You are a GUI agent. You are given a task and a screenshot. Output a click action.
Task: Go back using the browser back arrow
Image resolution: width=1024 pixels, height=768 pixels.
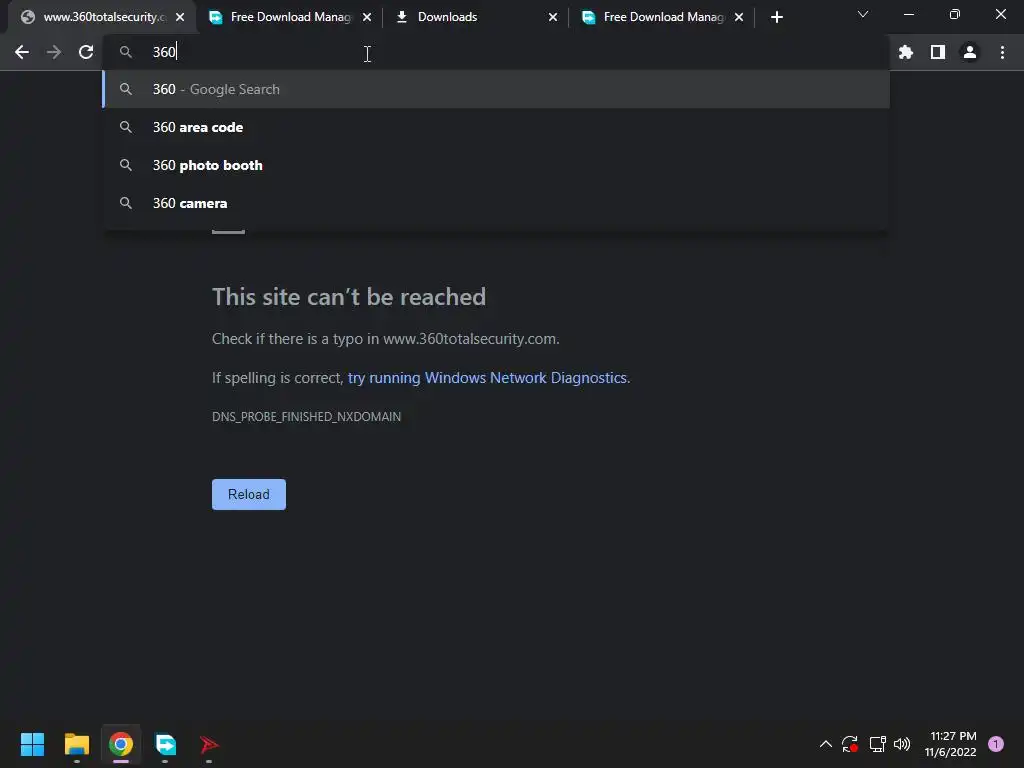click(22, 52)
